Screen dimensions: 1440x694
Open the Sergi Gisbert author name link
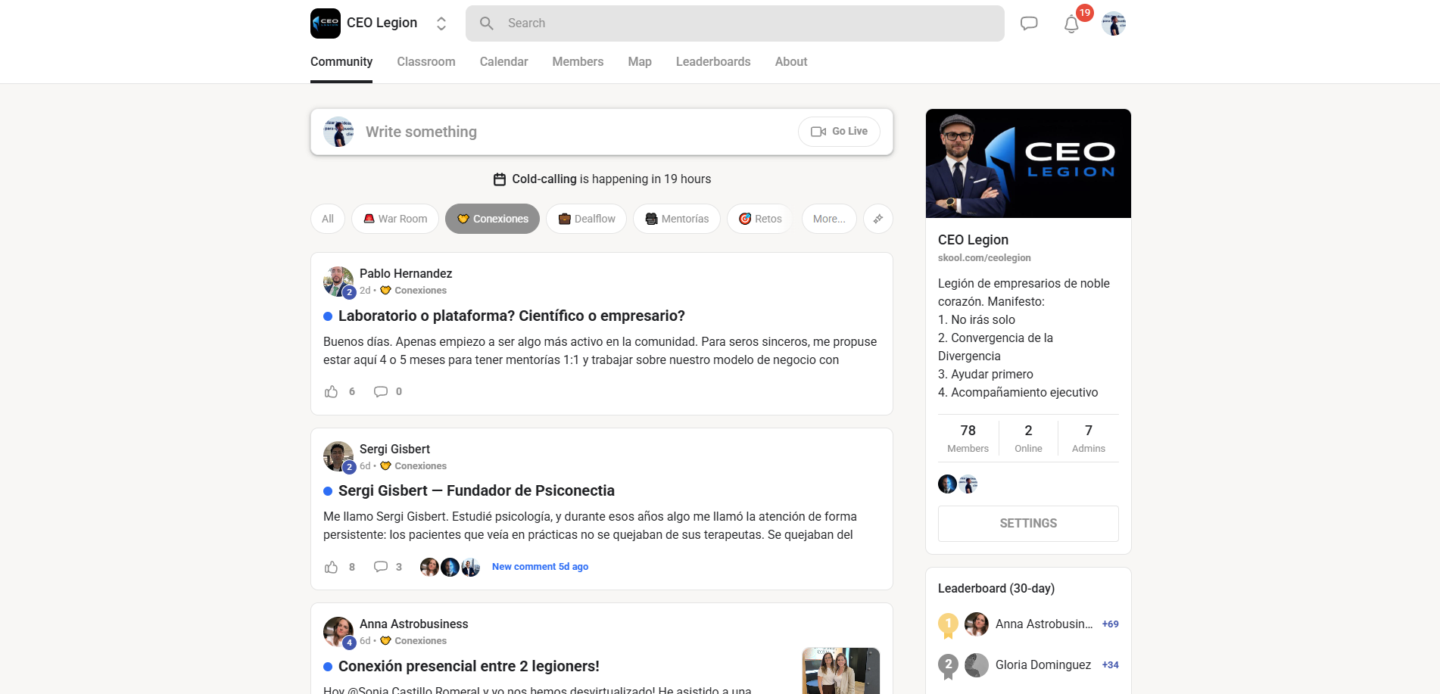(x=395, y=449)
